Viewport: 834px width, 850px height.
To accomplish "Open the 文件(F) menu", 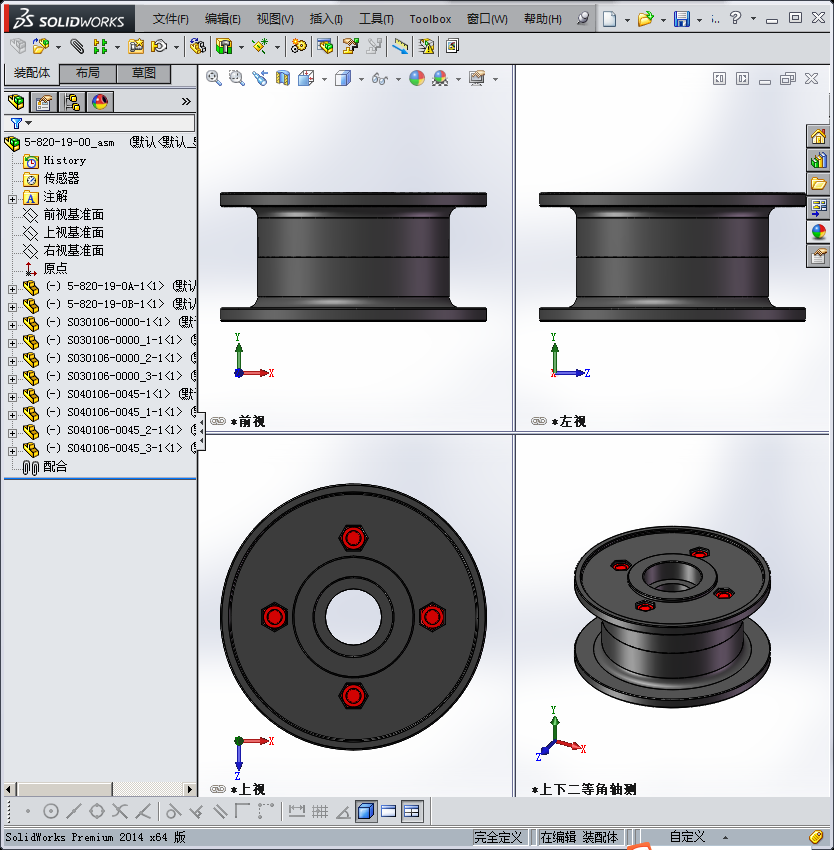I will click(170, 19).
